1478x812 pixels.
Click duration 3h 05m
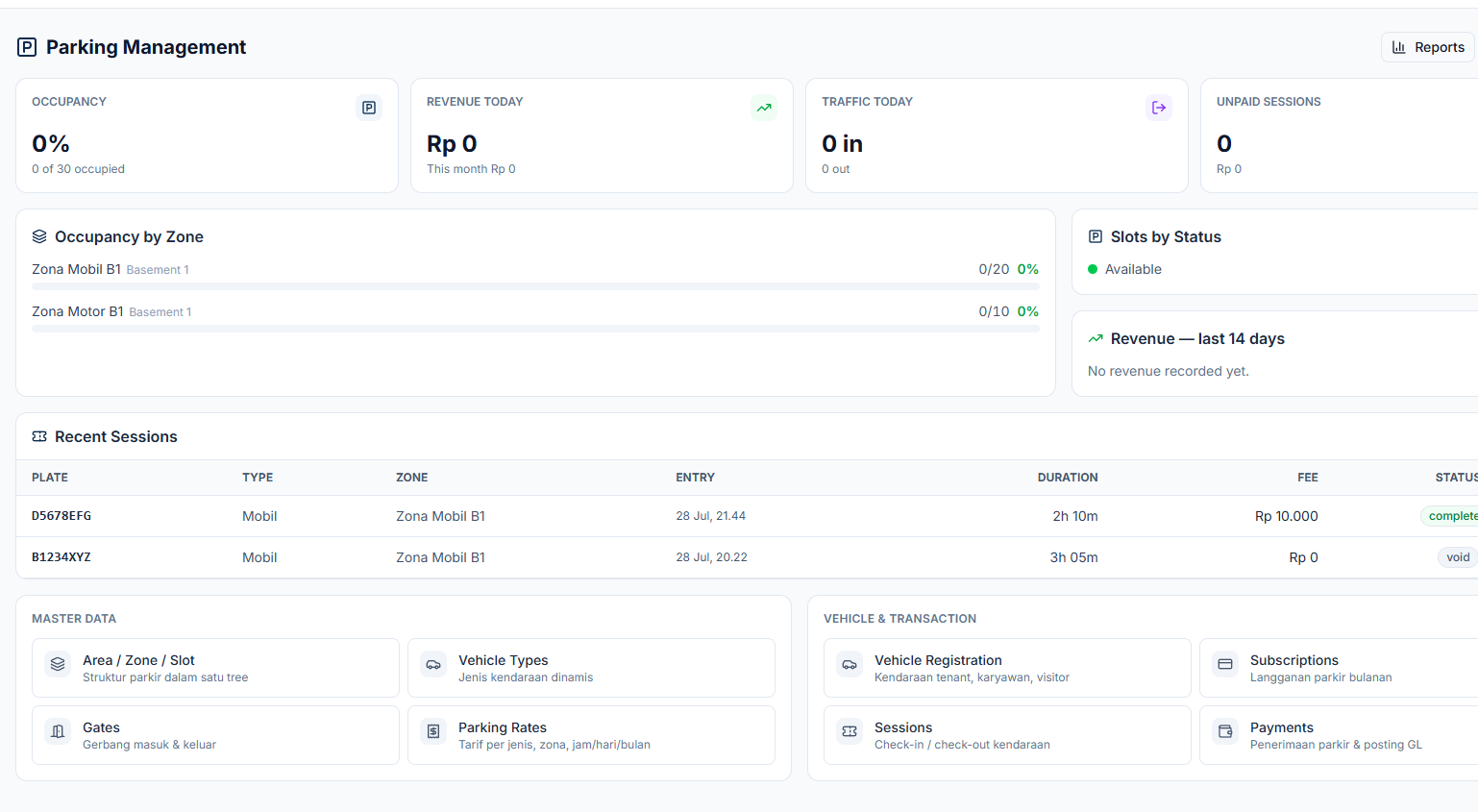(1074, 557)
